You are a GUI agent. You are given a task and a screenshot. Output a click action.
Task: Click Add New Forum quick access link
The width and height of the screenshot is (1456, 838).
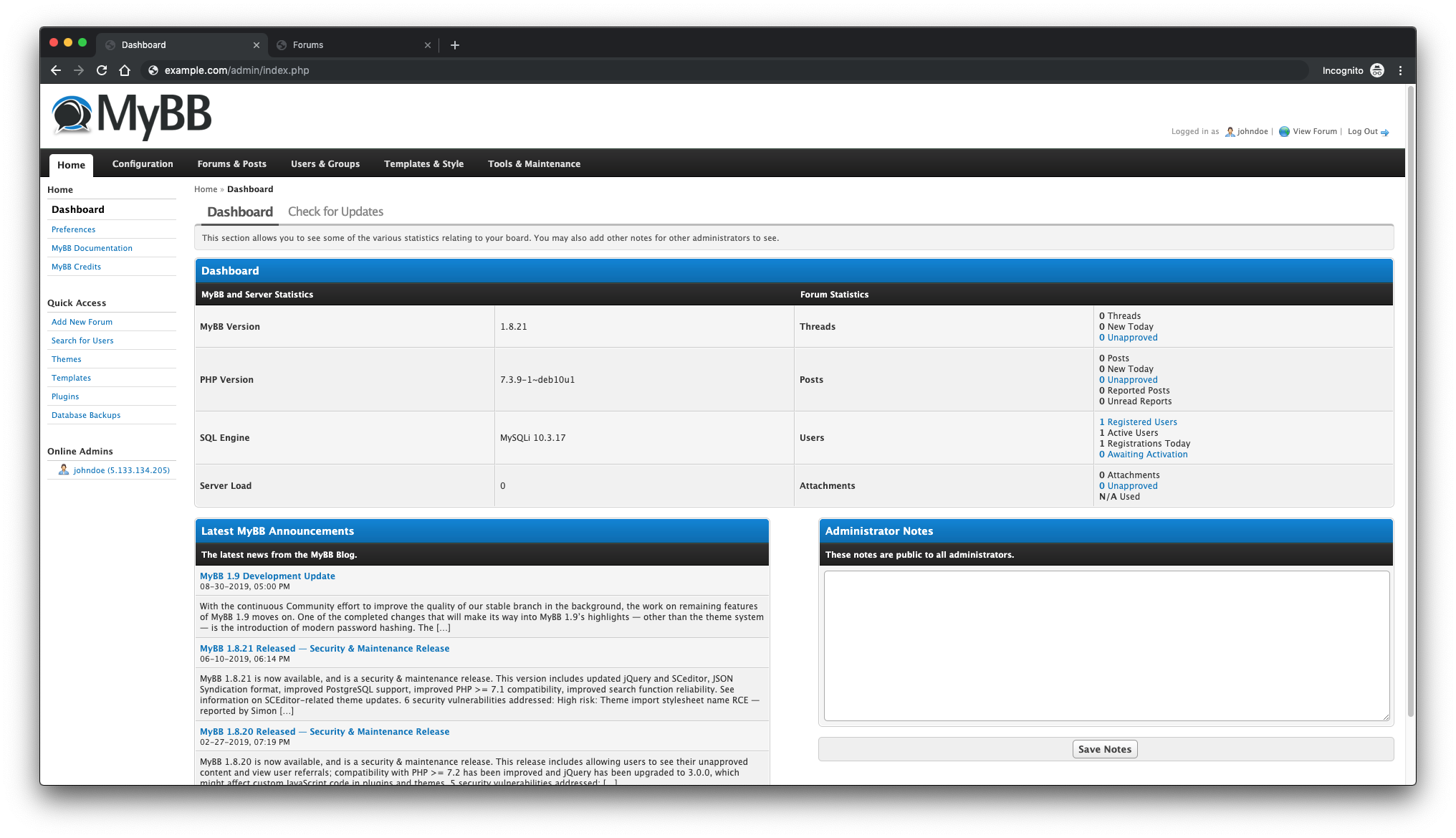[82, 321]
